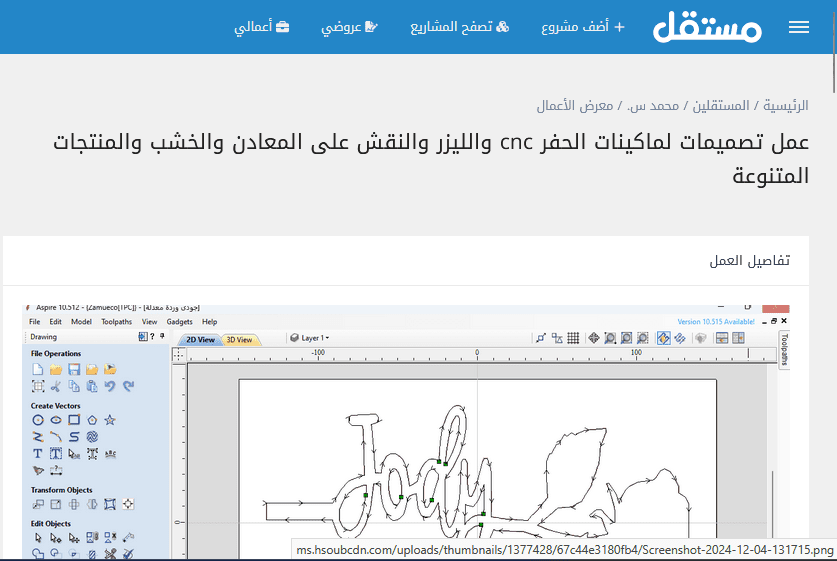
Task: Click the Undo arrow icon
Action: coord(110,386)
